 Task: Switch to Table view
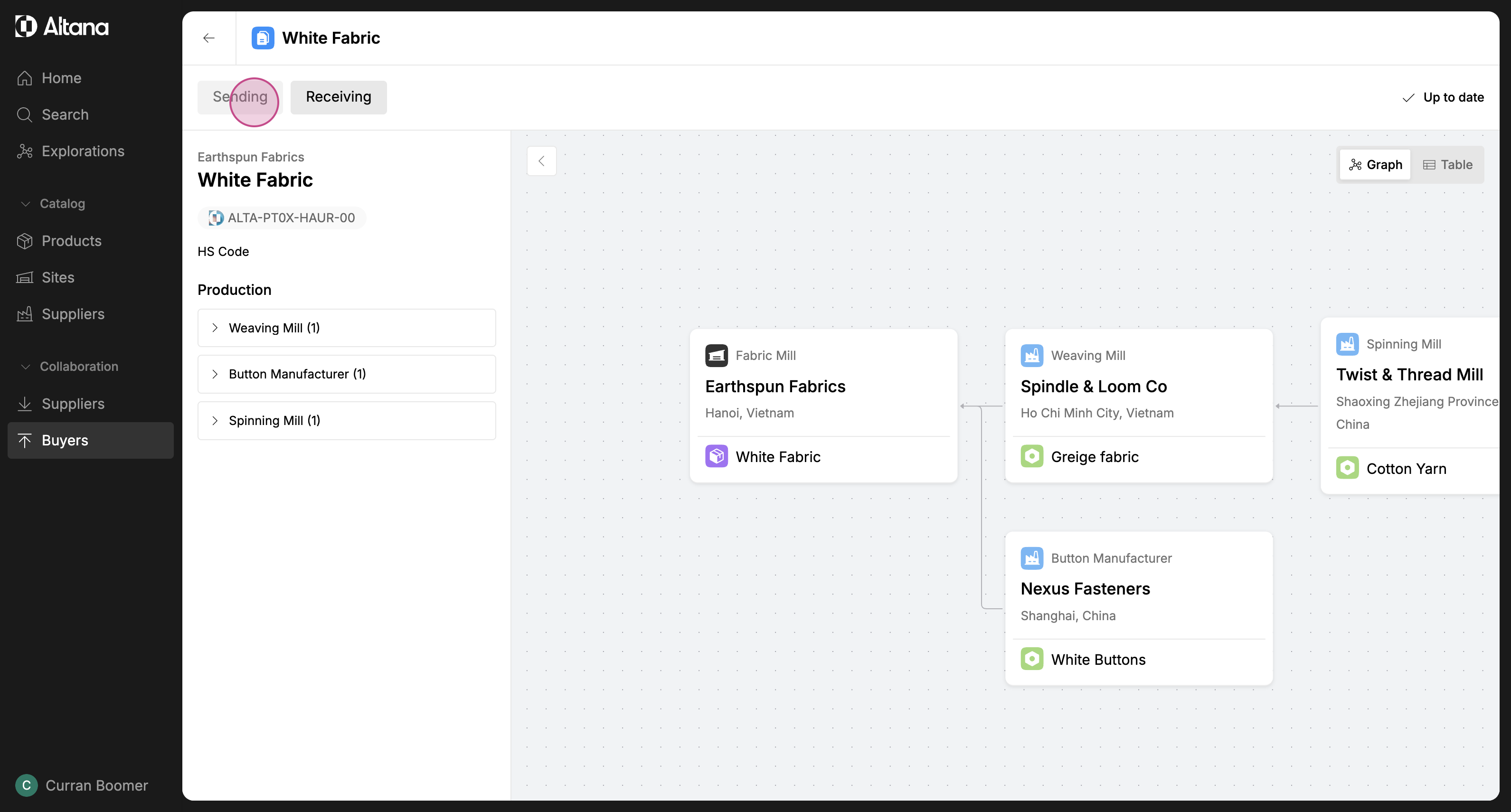point(1448,165)
